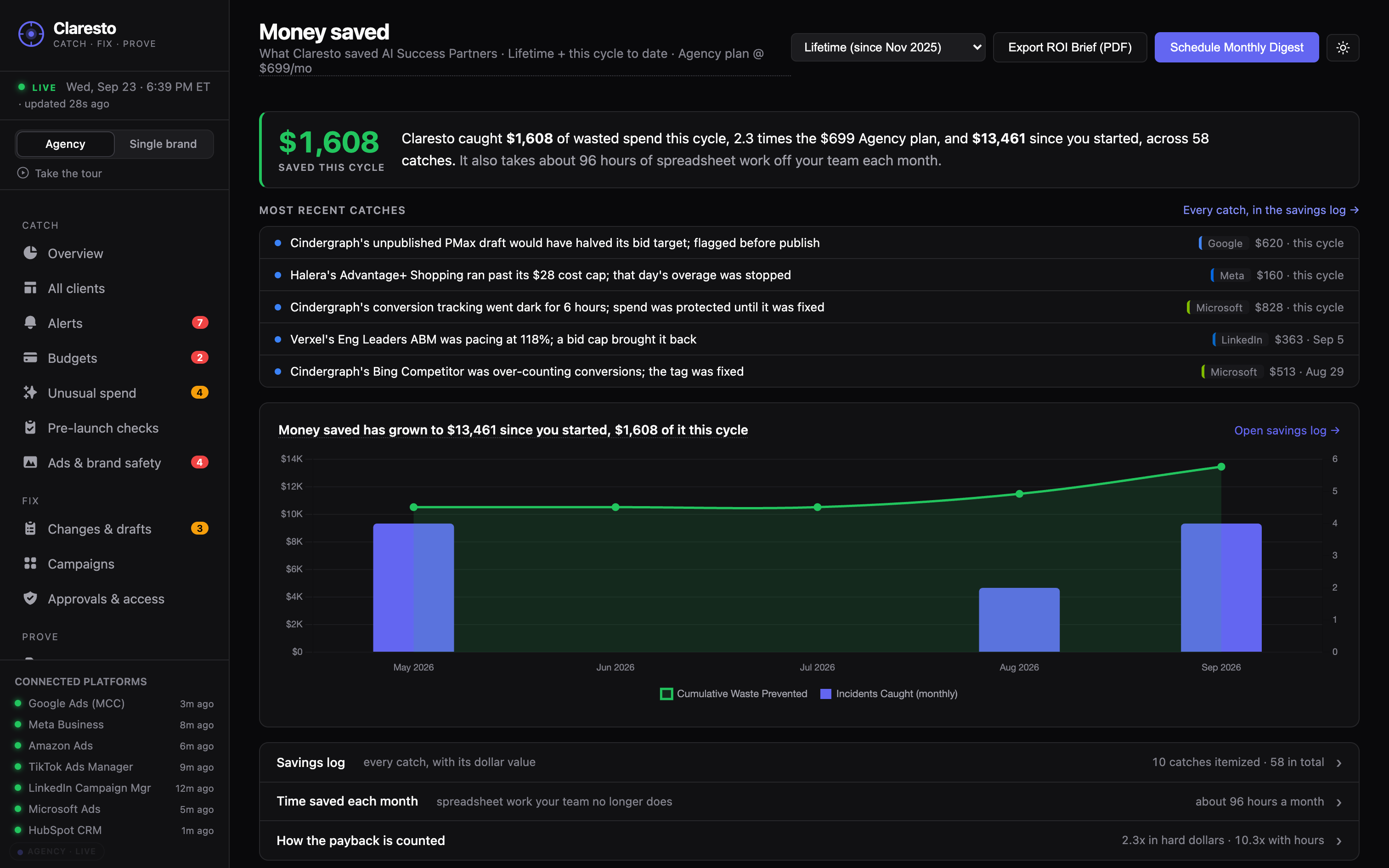
Task: Select the Budgets card icon
Action: (30, 358)
